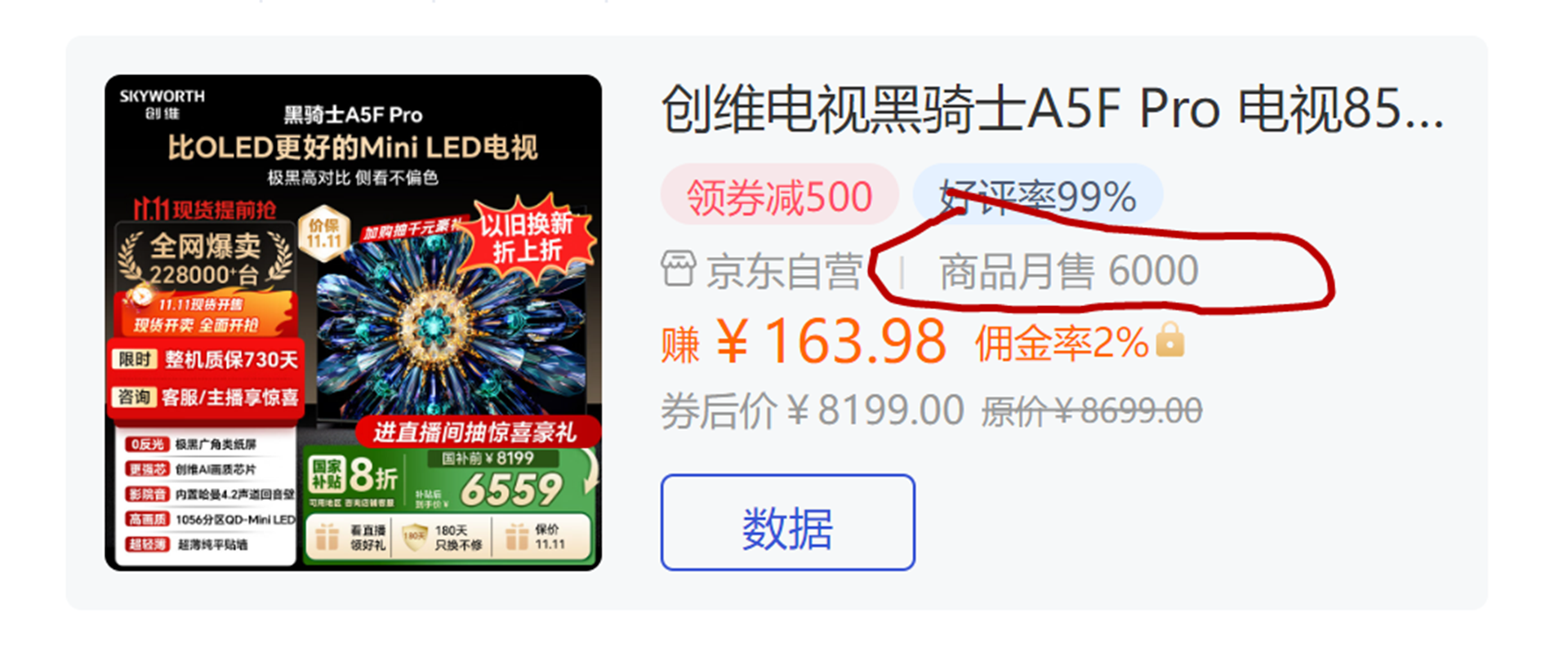The width and height of the screenshot is (1568, 666).
Task: Click the 佣金率2% commission text
Action: 1062,342
